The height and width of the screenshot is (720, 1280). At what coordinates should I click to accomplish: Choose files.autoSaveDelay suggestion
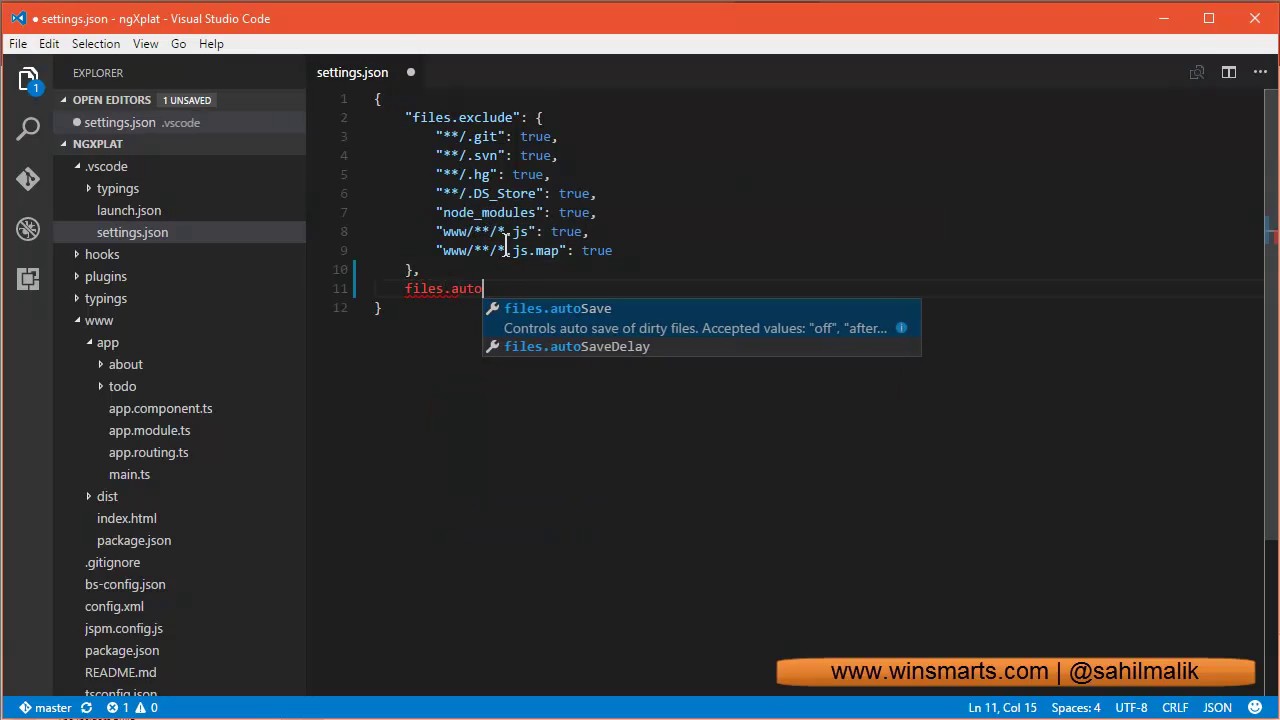click(701, 346)
